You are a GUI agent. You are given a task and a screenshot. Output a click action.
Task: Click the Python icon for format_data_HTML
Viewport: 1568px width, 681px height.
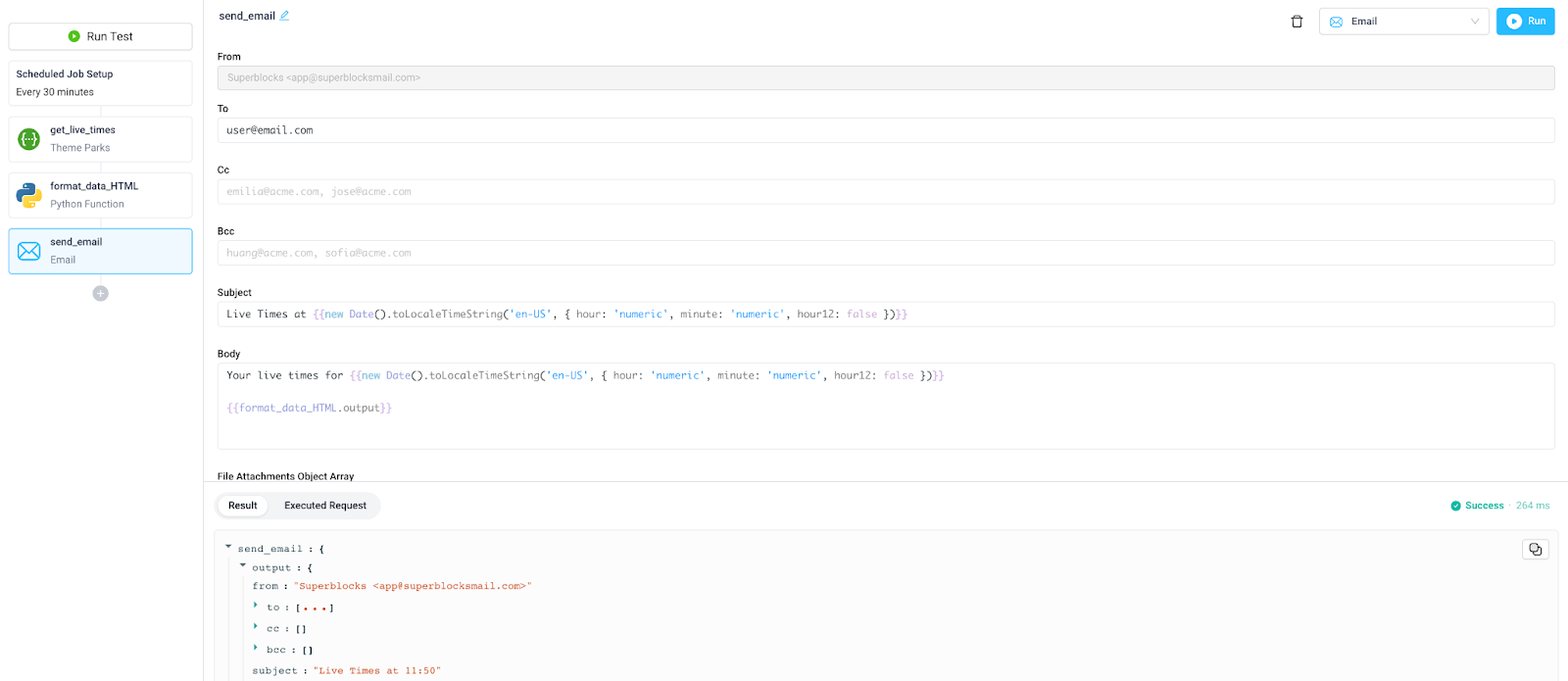[29, 195]
